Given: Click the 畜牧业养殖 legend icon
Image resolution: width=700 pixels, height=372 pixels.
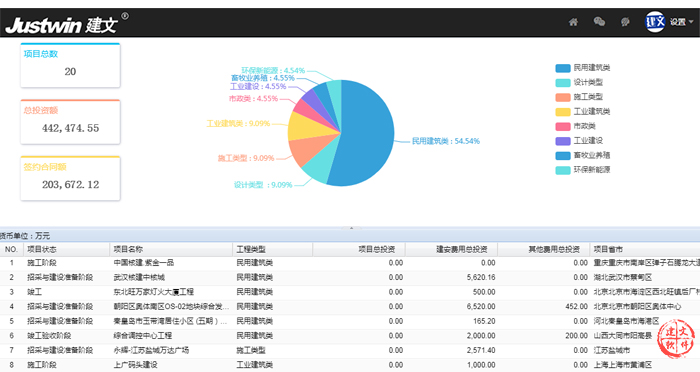Looking at the screenshot, I should tap(563, 155).
